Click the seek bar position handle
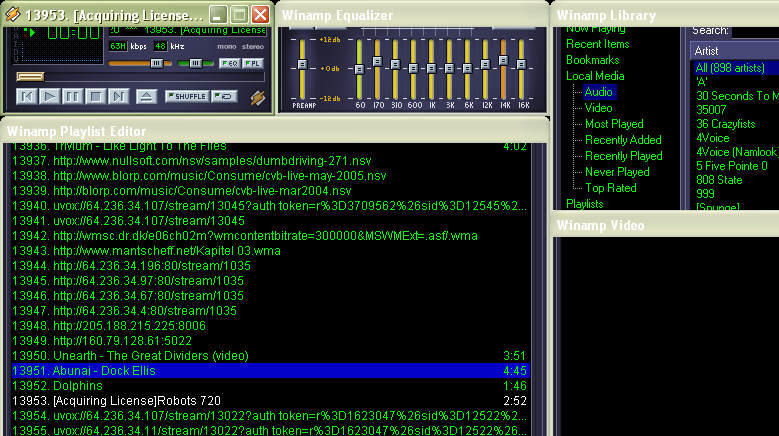Image resolution: width=779 pixels, height=436 pixels. click(x=30, y=76)
